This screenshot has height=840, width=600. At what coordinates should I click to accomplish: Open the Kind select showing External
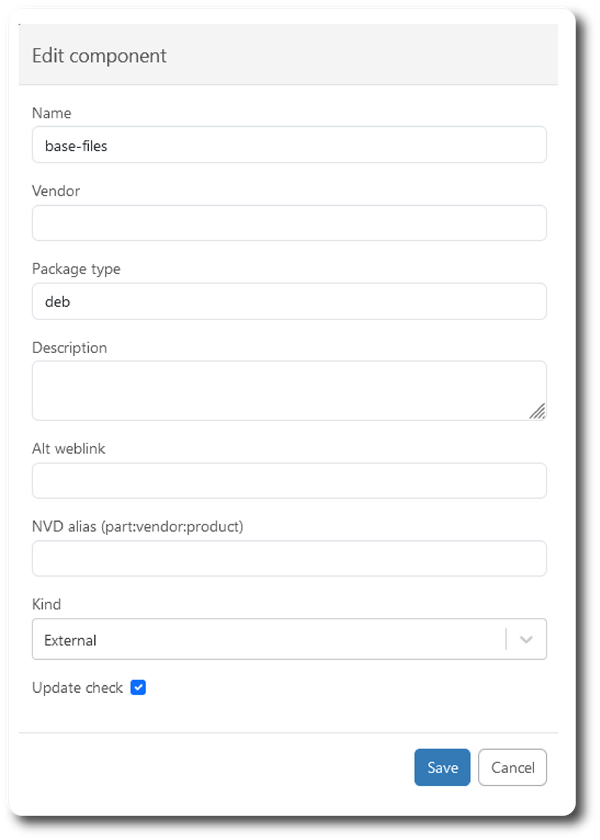pyautogui.click(x=270, y=640)
